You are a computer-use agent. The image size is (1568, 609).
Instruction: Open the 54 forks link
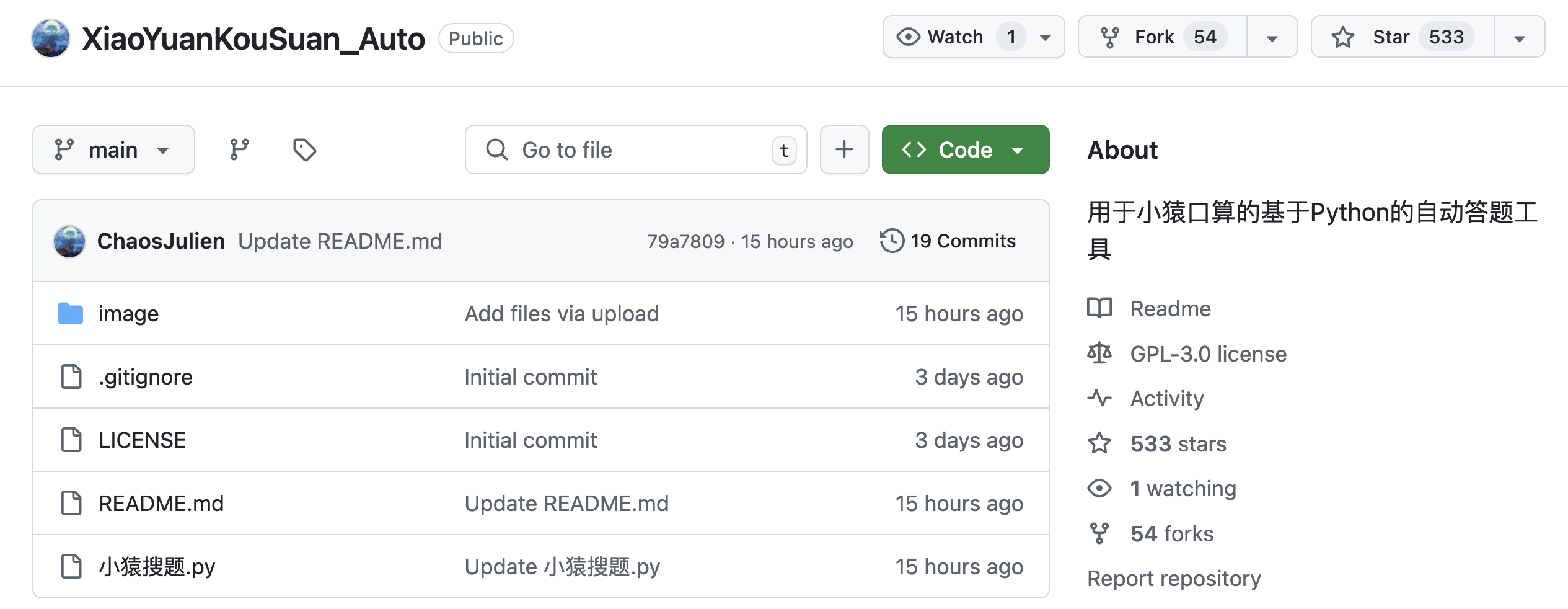tap(1172, 534)
